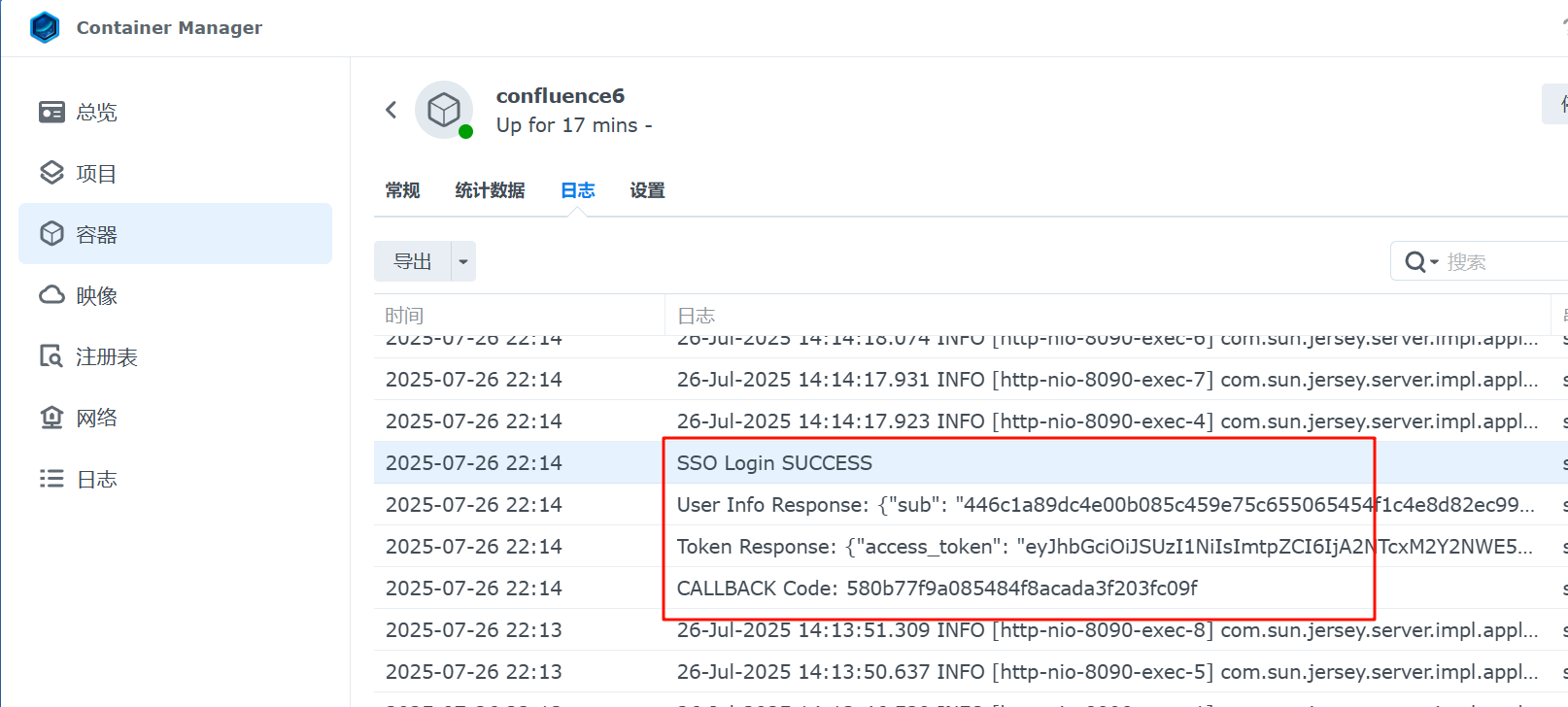This screenshot has width=1568, height=707.
Task: Select the 日志 log tab
Action: (x=578, y=190)
